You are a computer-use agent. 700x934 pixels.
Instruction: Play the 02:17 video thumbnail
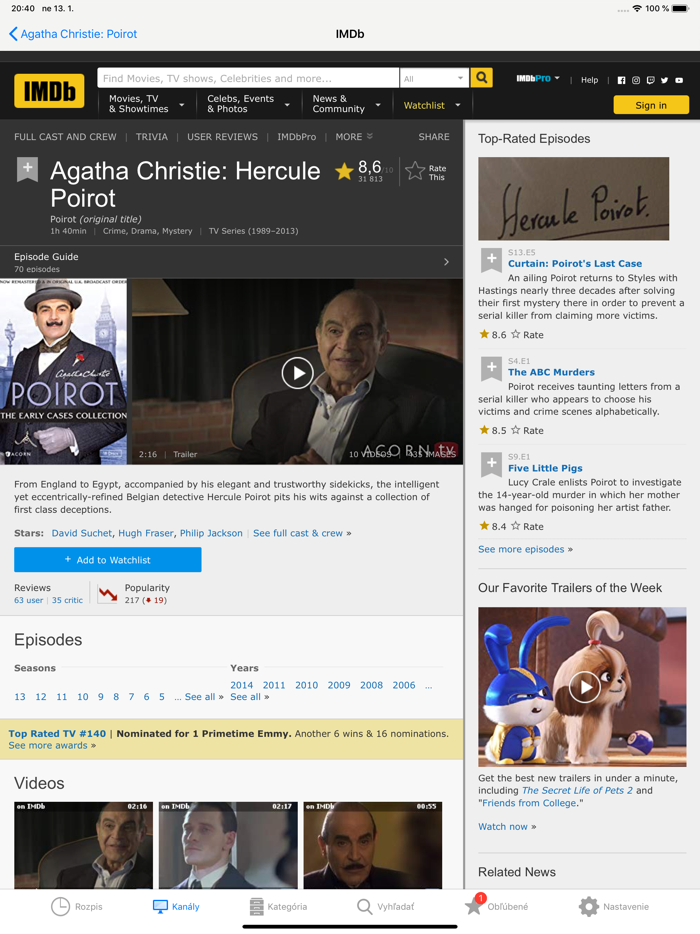click(x=228, y=845)
